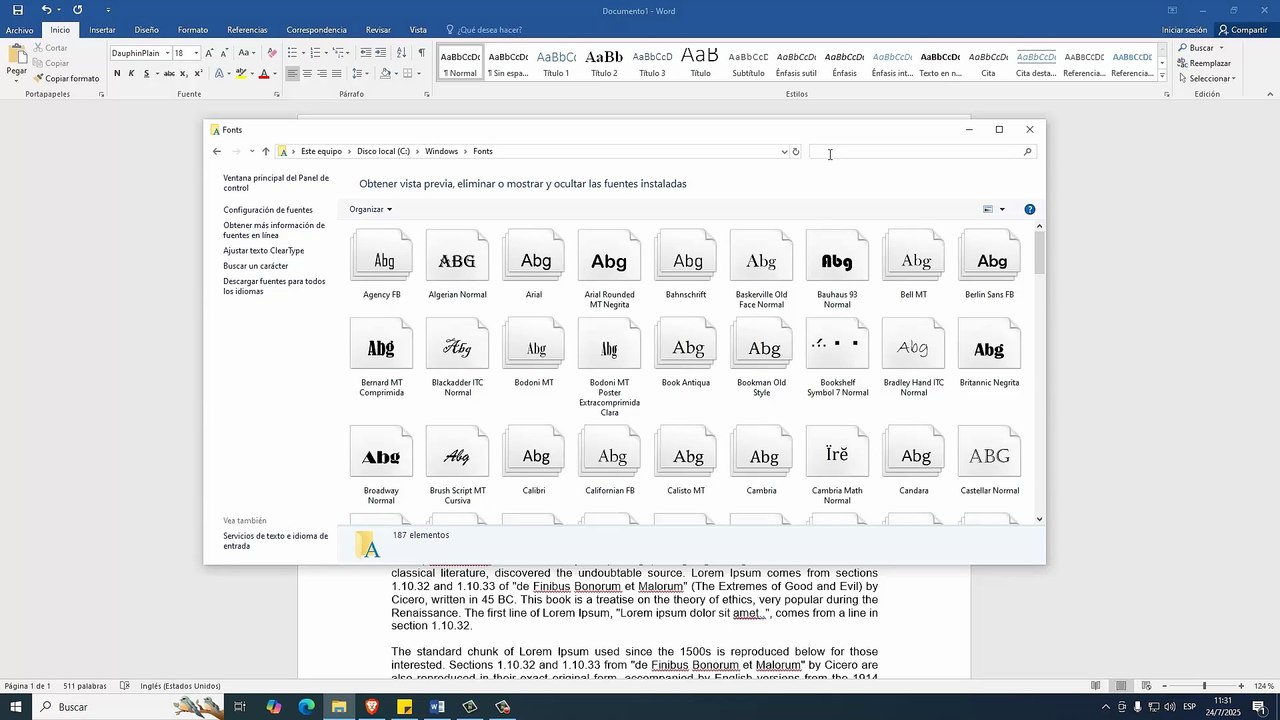Expand bullet list dropdown arrow
1280x720 pixels.
(303, 52)
